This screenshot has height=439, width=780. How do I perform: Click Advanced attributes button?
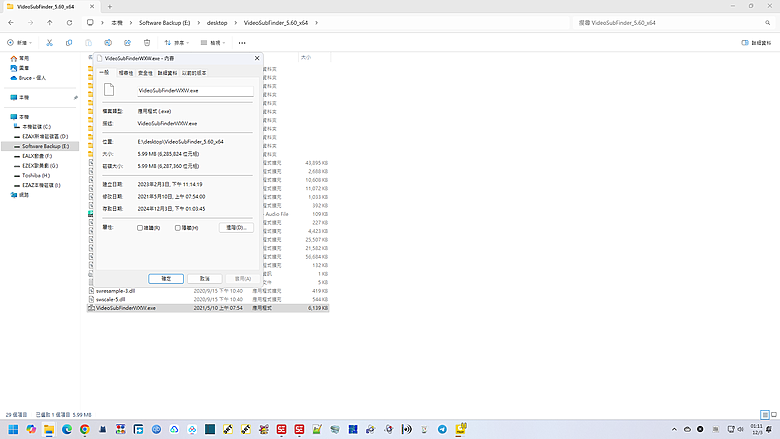pos(236,228)
